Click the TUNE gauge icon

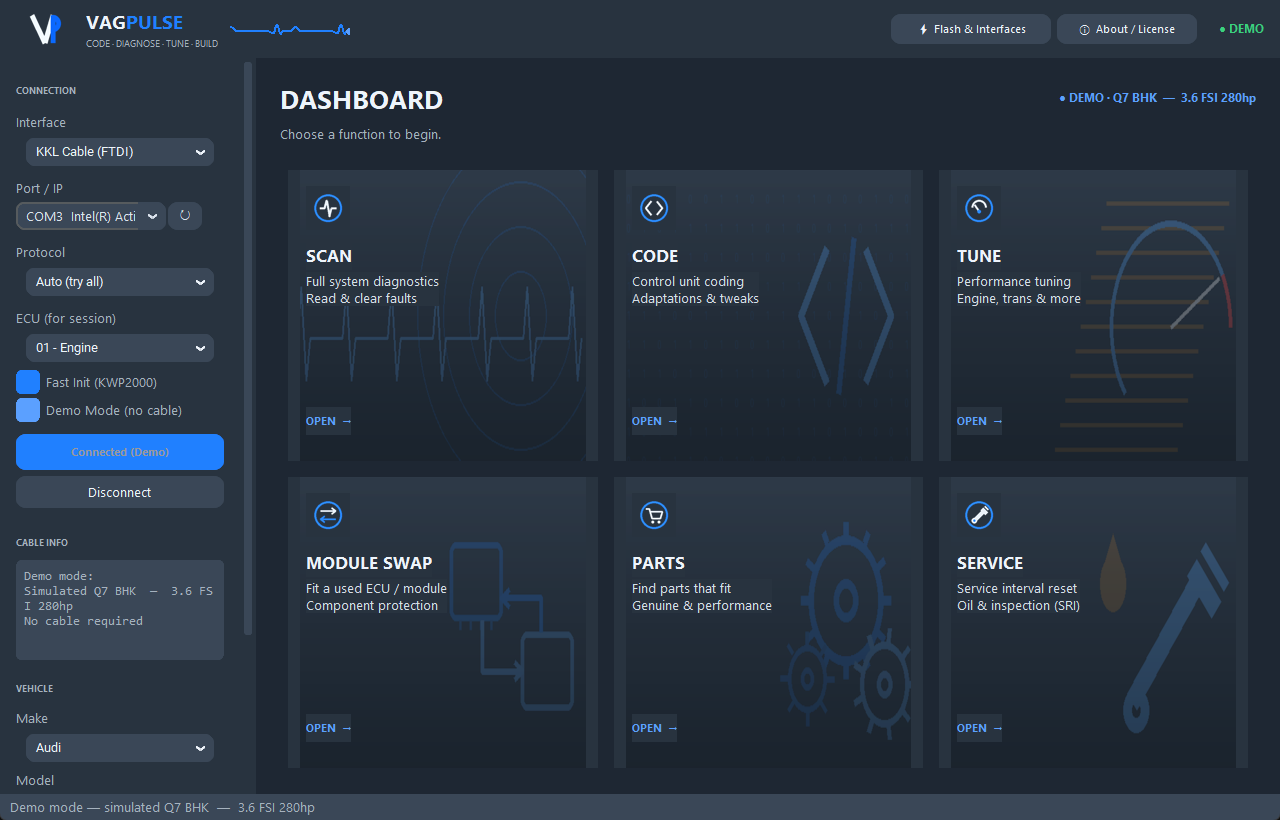tap(979, 208)
